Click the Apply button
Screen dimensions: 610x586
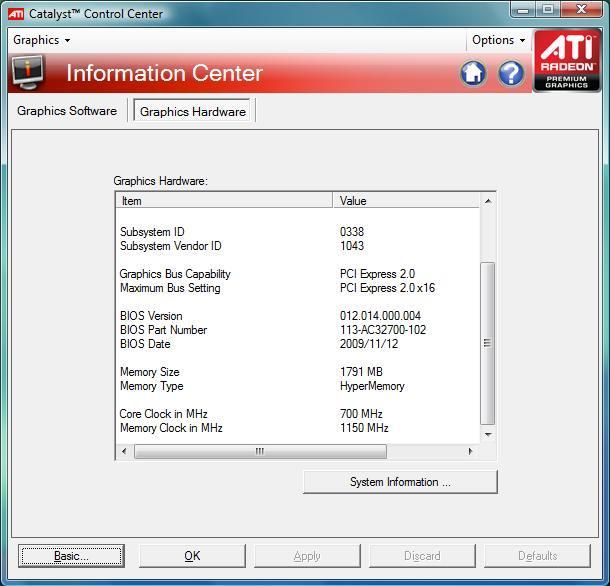tap(307, 556)
